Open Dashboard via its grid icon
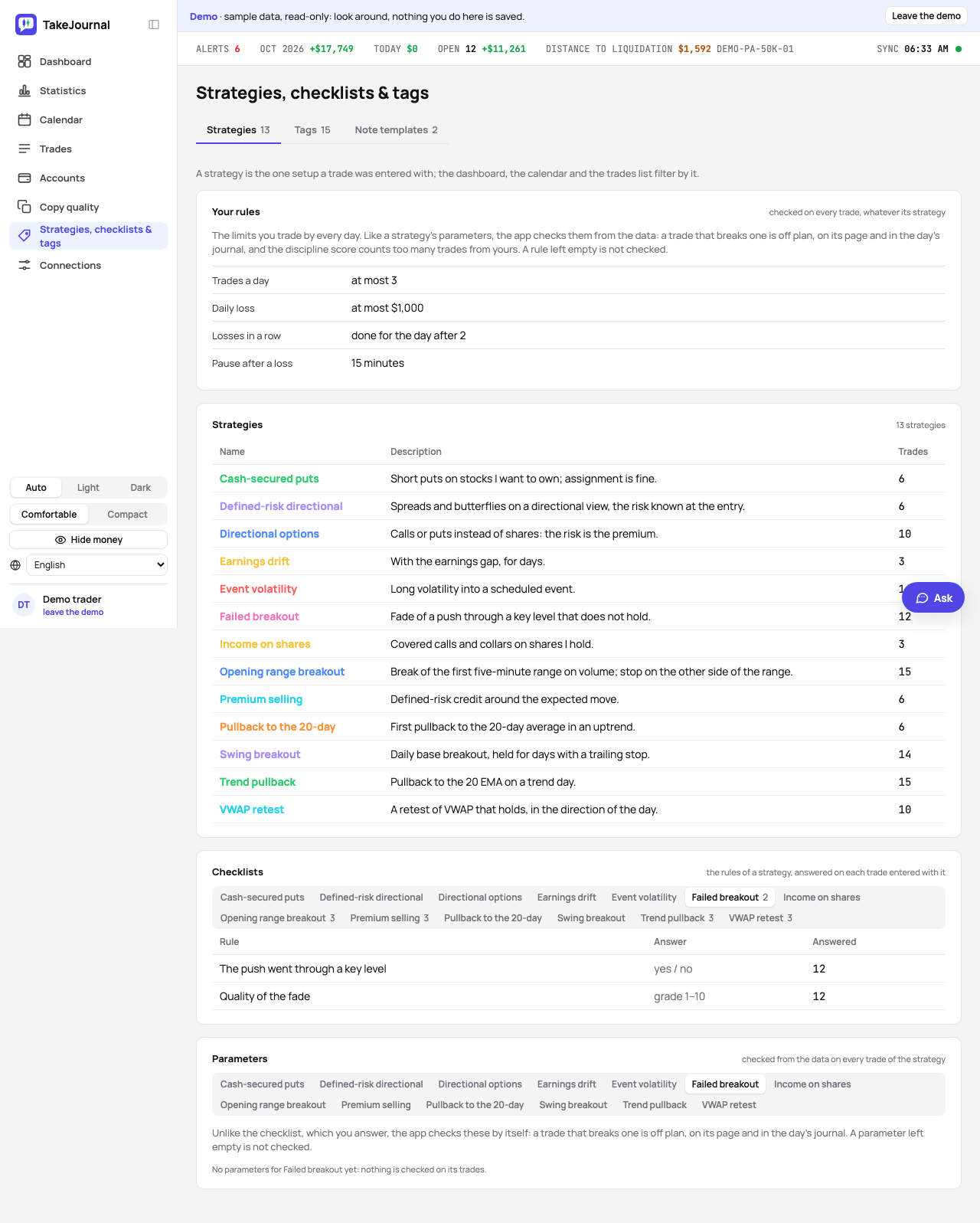The height and width of the screenshot is (1223, 980). (x=24, y=61)
